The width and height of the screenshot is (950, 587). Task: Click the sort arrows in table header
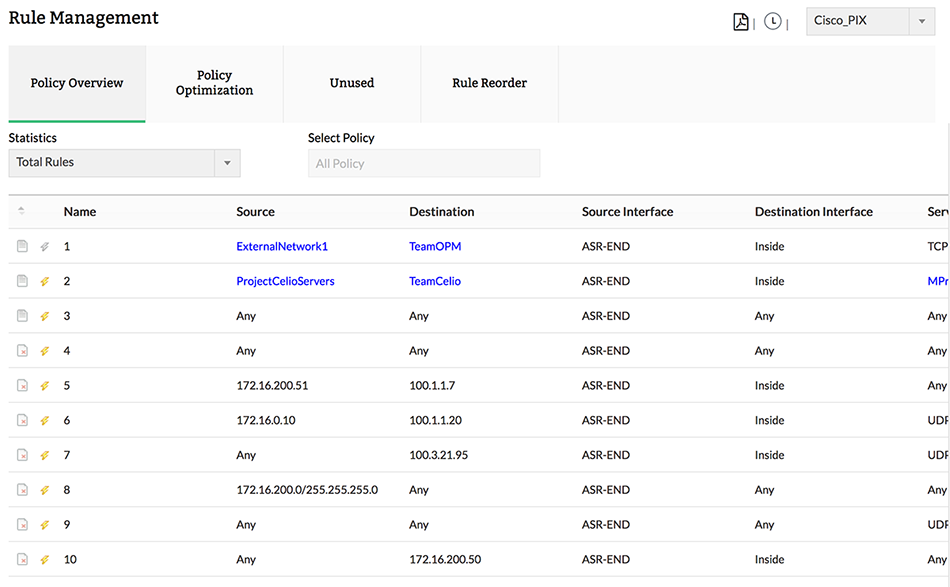[x=22, y=211]
